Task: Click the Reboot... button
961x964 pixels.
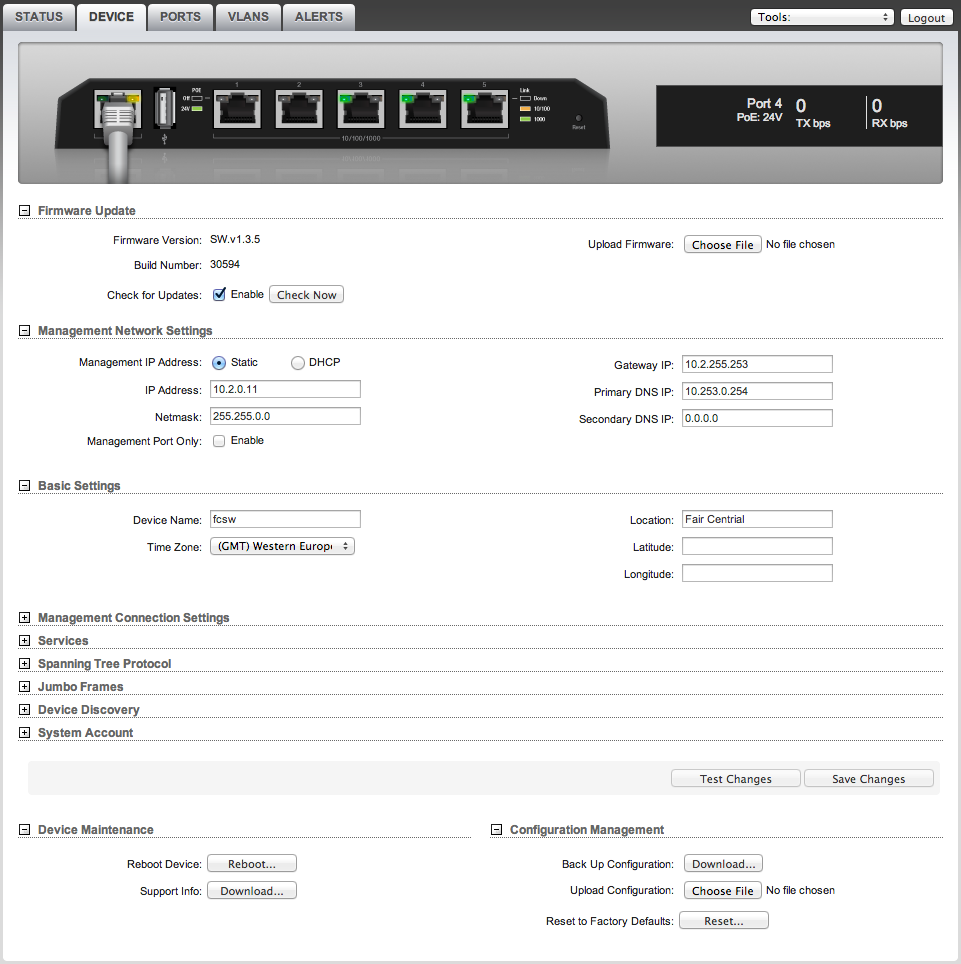Action: coord(251,864)
